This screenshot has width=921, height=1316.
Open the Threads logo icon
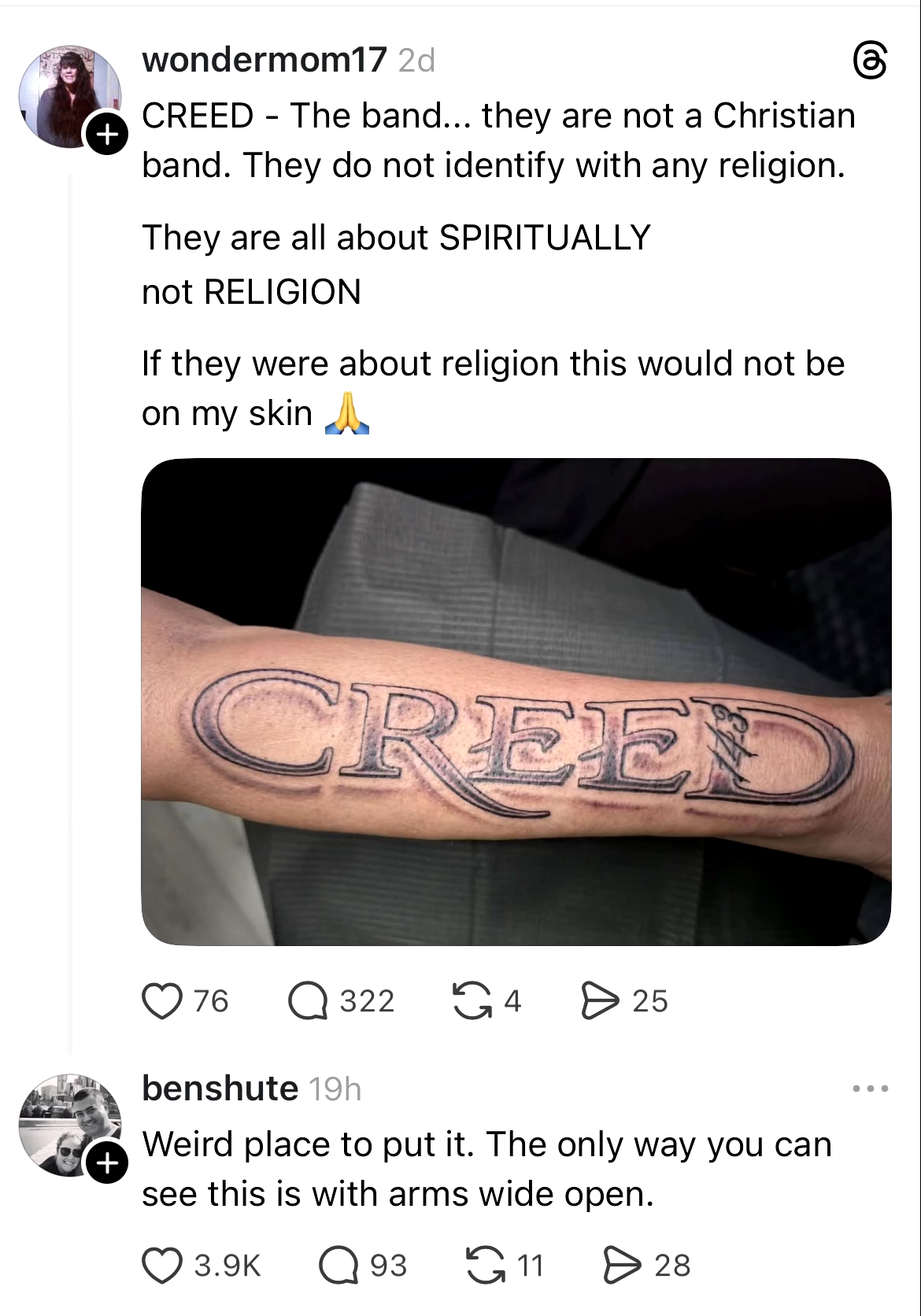(871, 61)
